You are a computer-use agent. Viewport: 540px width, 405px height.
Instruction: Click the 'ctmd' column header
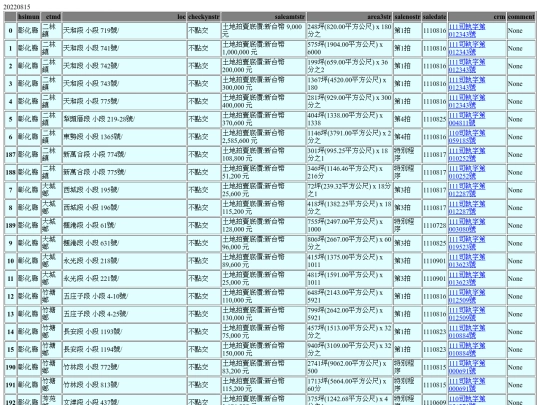[x=51, y=17]
